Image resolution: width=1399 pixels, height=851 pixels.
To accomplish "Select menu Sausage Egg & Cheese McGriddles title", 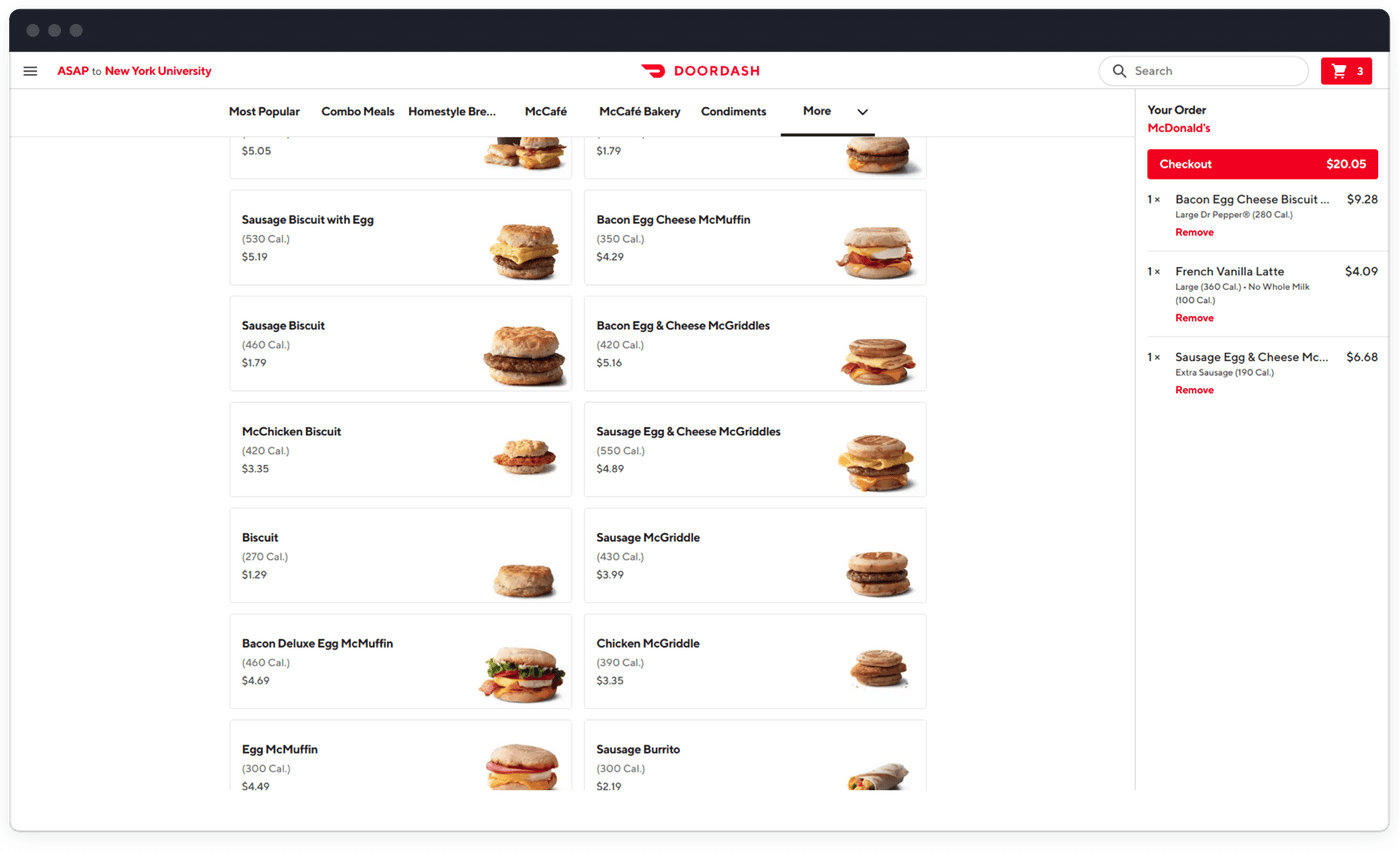I will (x=688, y=432).
